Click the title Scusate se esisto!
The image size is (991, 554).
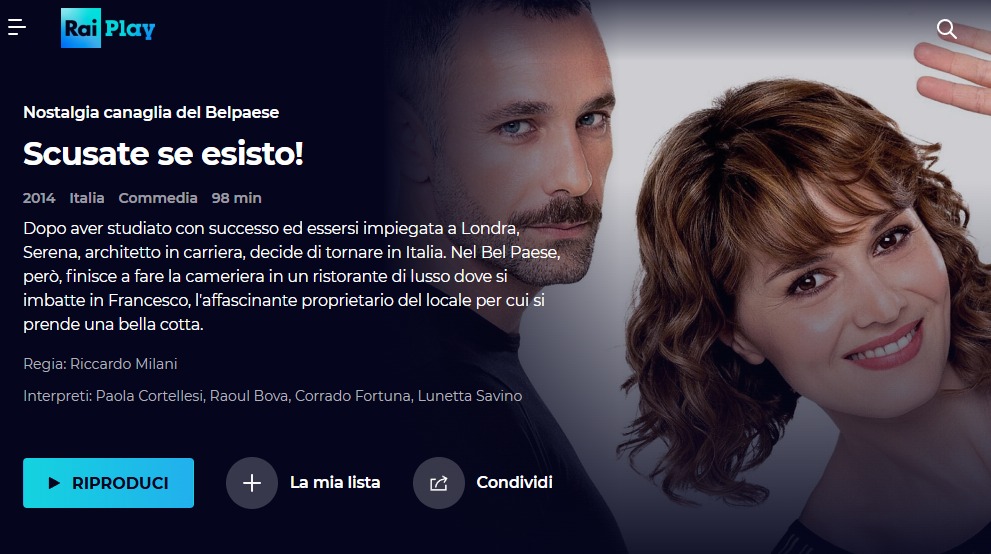point(163,154)
